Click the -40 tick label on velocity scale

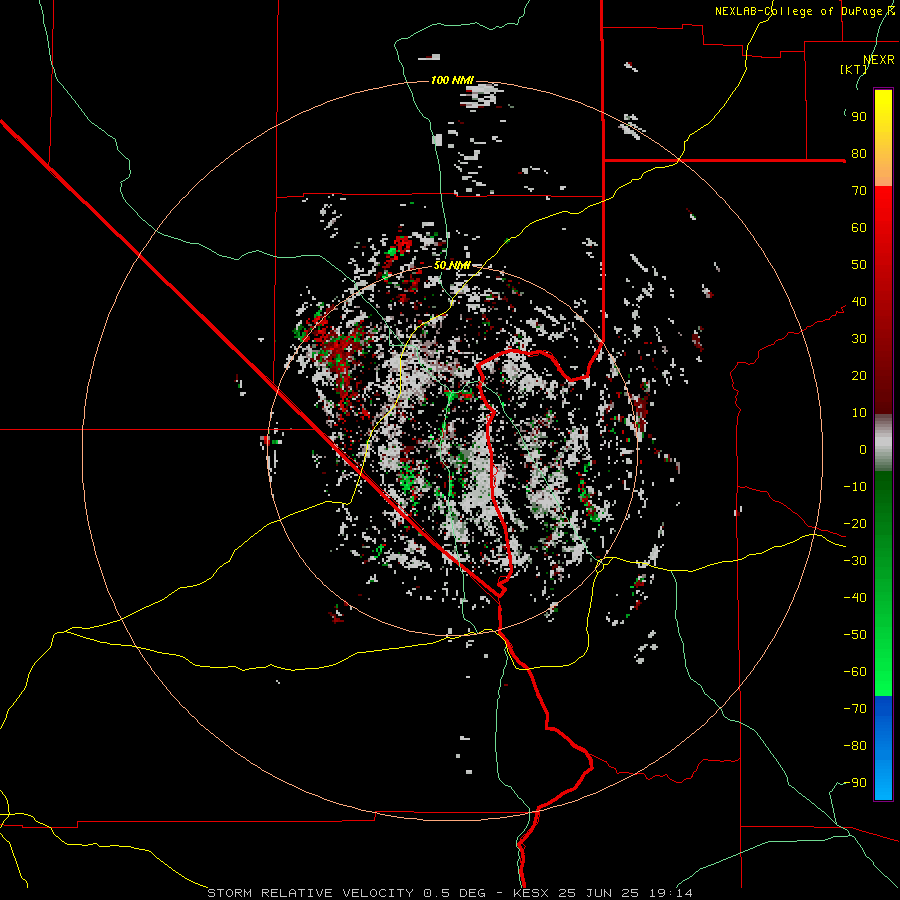pos(855,598)
